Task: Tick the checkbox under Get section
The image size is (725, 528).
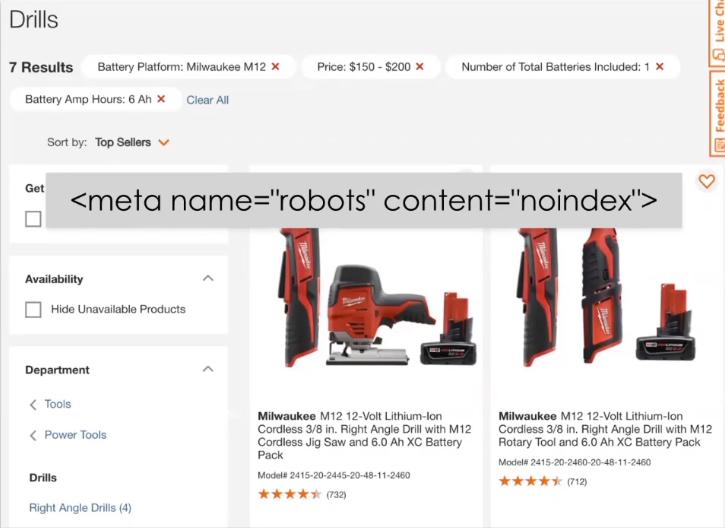Action: point(33,219)
